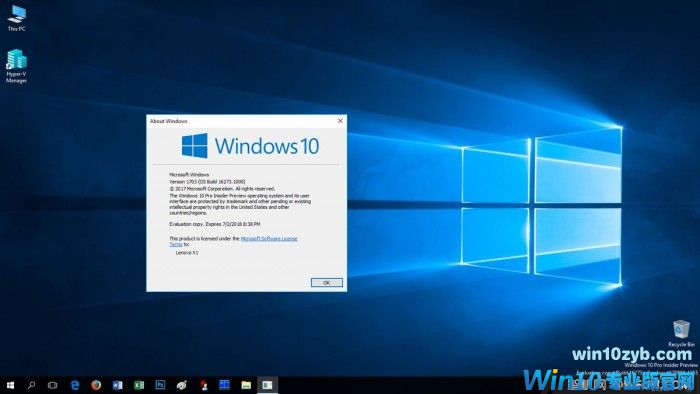Click OK in the About Windows dialog
700x394 pixels.
tap(327, 282)
